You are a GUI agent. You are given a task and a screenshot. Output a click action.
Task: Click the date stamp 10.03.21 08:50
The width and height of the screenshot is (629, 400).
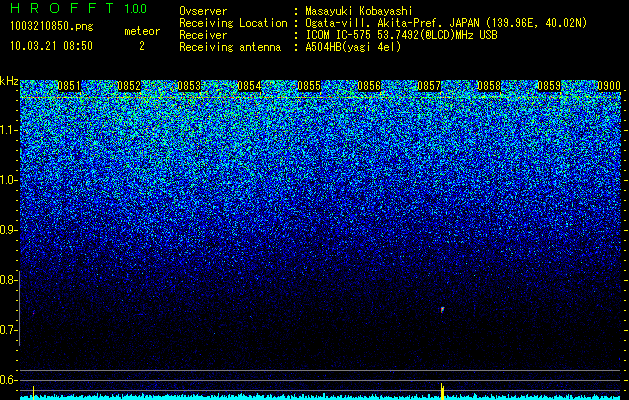click(x=52, y=46)
